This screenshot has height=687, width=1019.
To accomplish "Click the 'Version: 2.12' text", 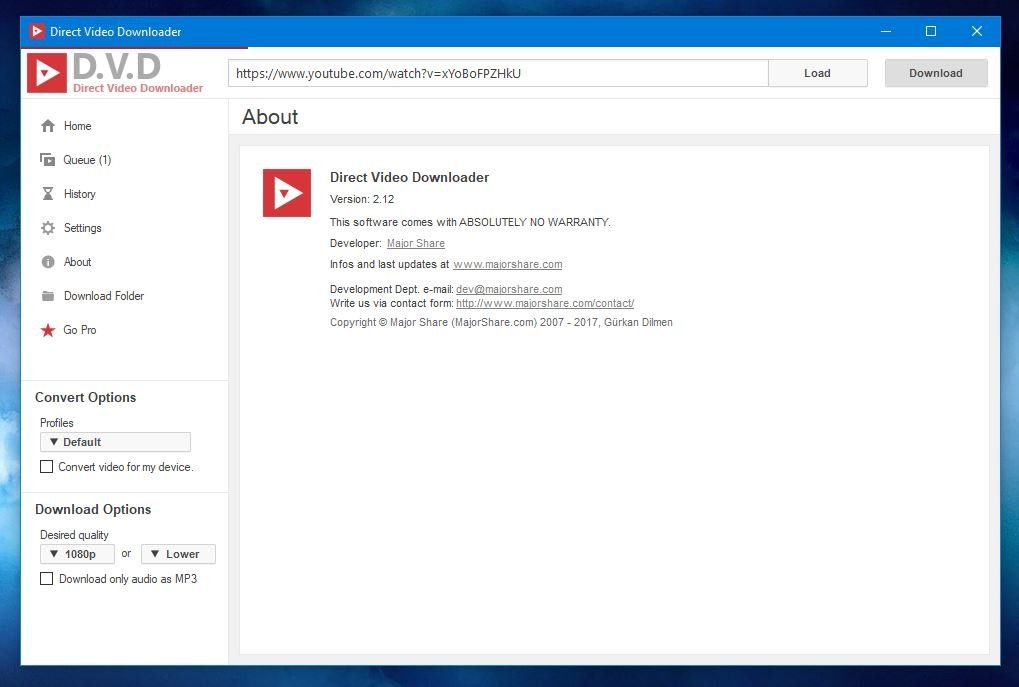I will pos(362,200).
